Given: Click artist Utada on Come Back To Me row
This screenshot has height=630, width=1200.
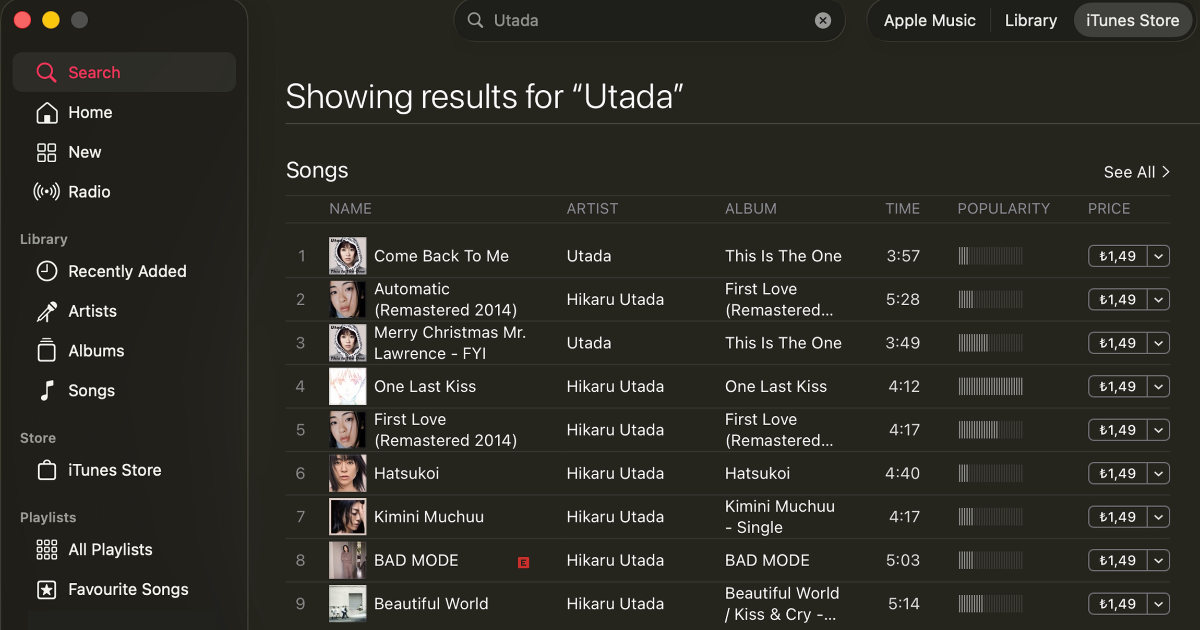Looking at the screenshot, I should point(589,256).
